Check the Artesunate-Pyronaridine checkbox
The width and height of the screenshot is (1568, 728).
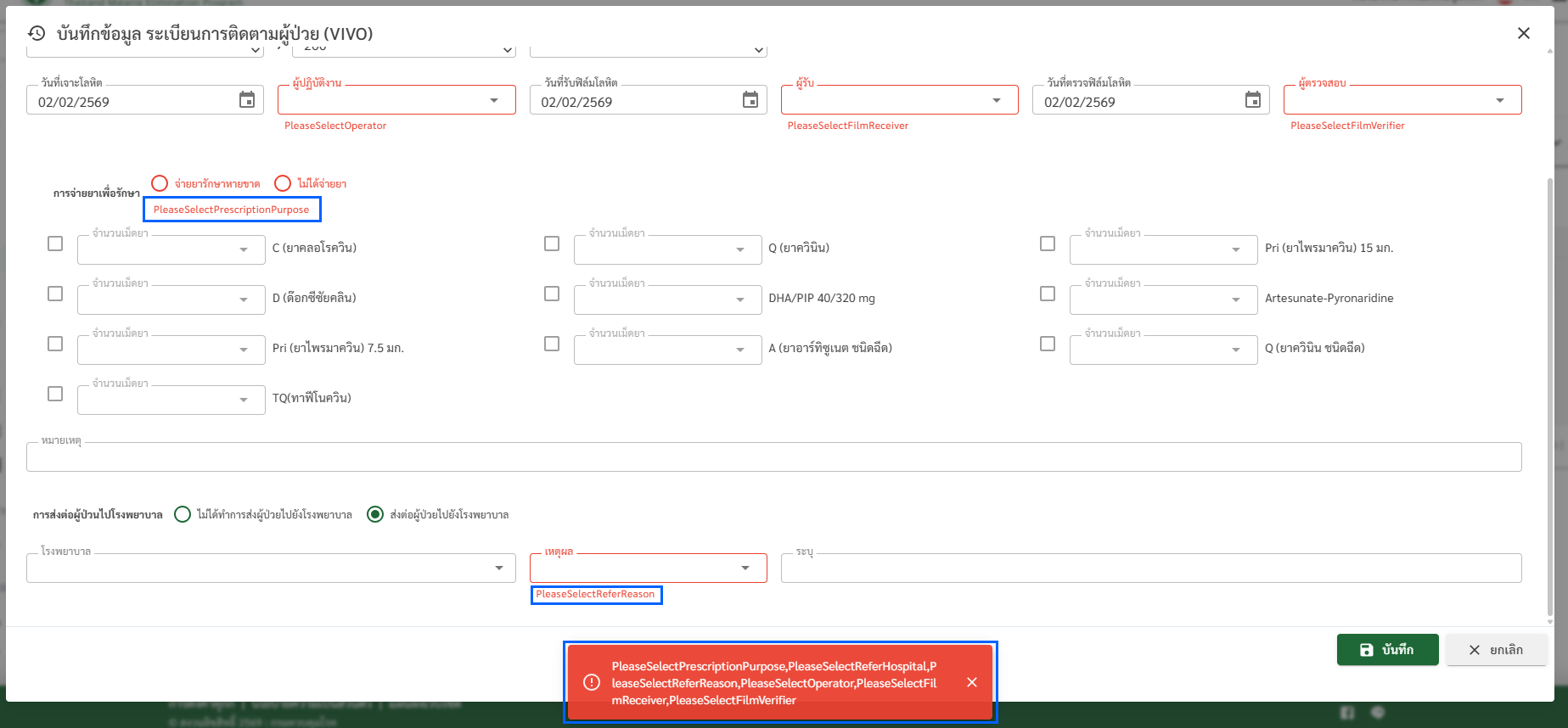click(1048, 294)
